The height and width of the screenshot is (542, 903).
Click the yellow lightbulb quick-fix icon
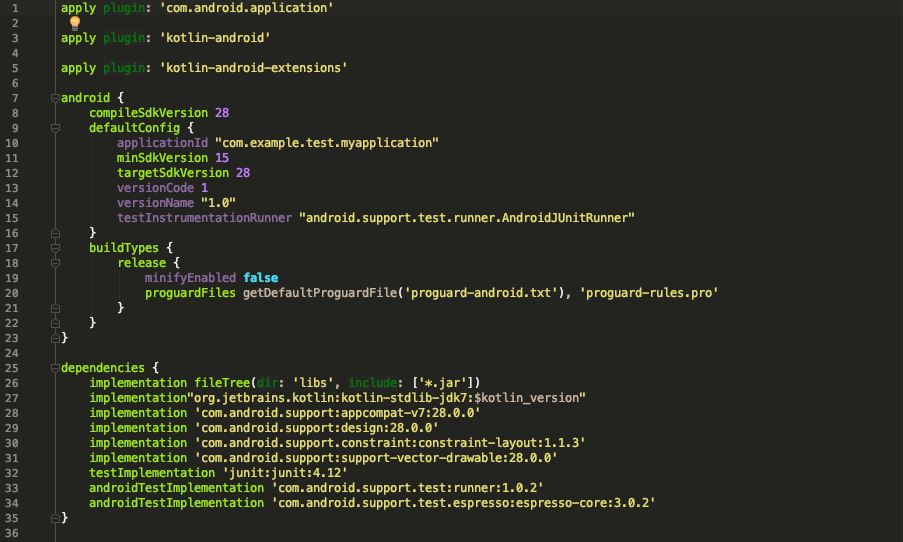(x=75, y=23)
